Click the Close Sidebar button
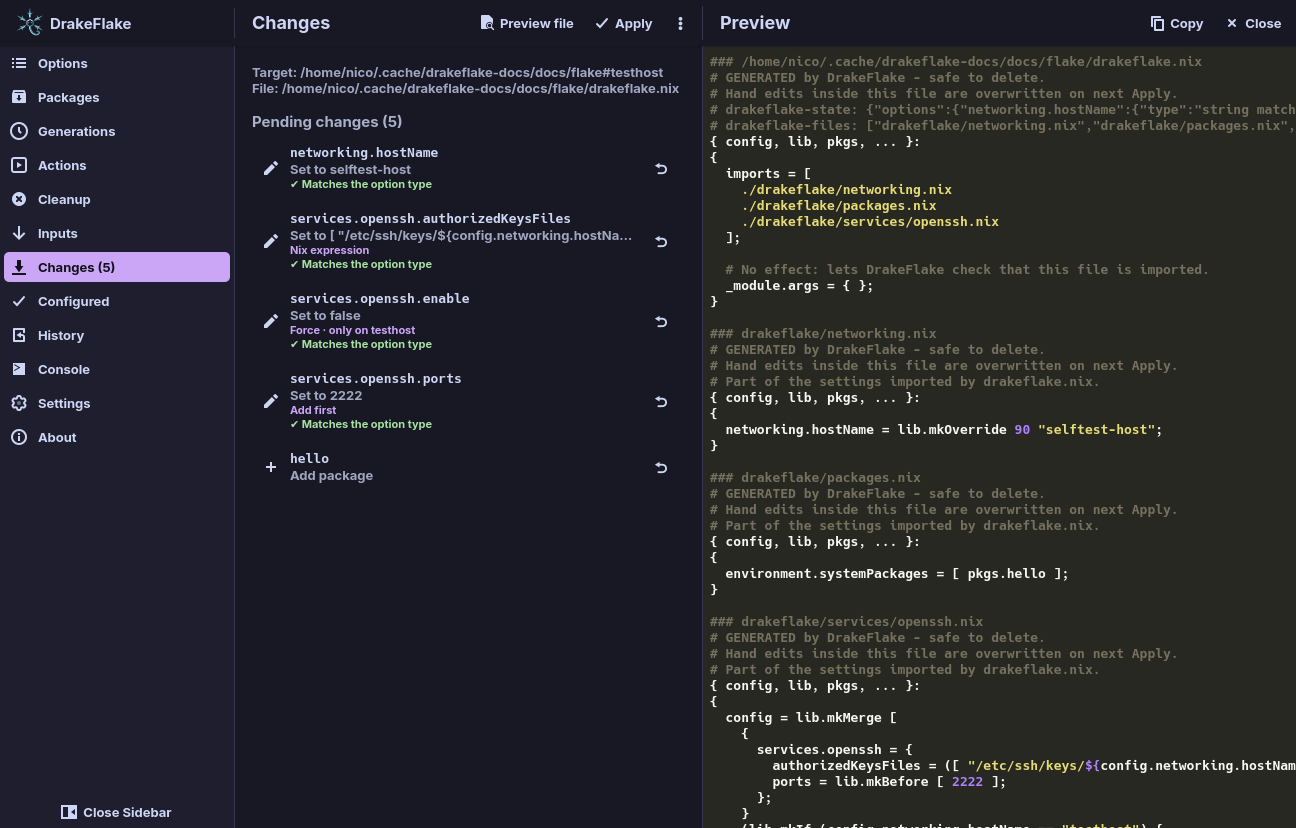Image resolution: width=1296 pixels, height=828 pixels. (x=116, y=812)
